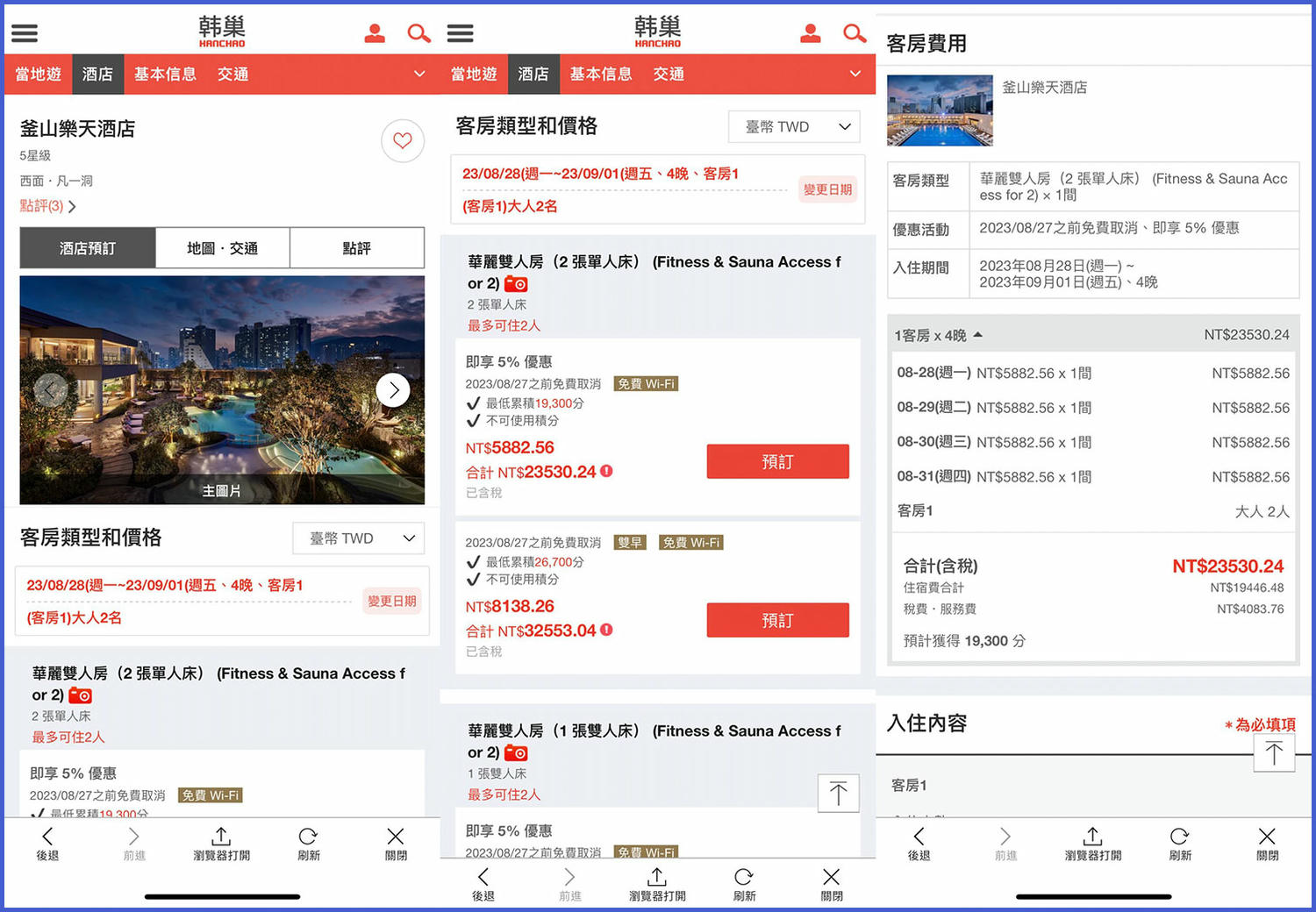The width and height of the screenshot is (1316, 912).
Task: Advance hotel photos with next arrow
Action: click(393, 389)
